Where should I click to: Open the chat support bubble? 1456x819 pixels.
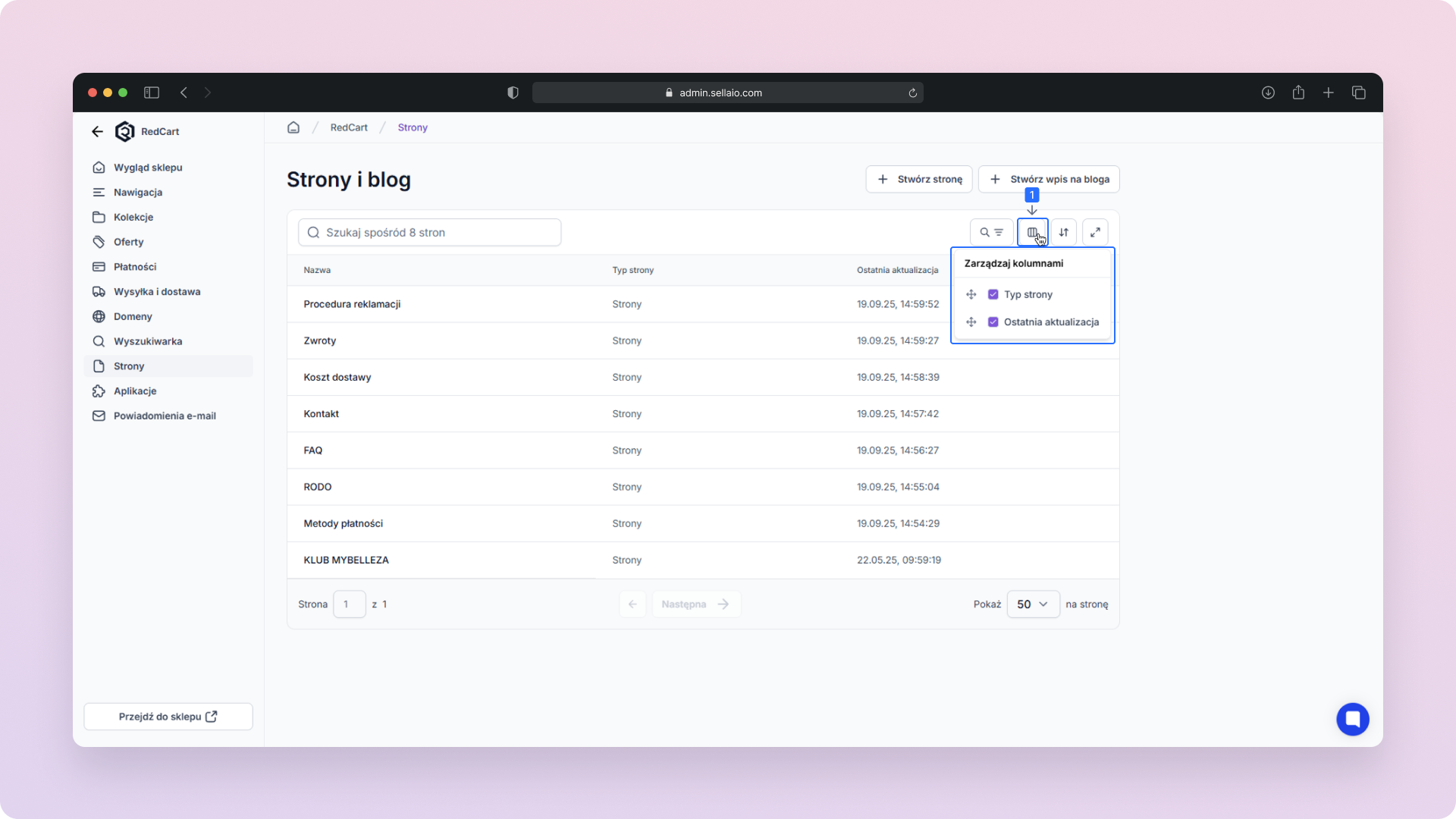click(x=1352, y=719)
